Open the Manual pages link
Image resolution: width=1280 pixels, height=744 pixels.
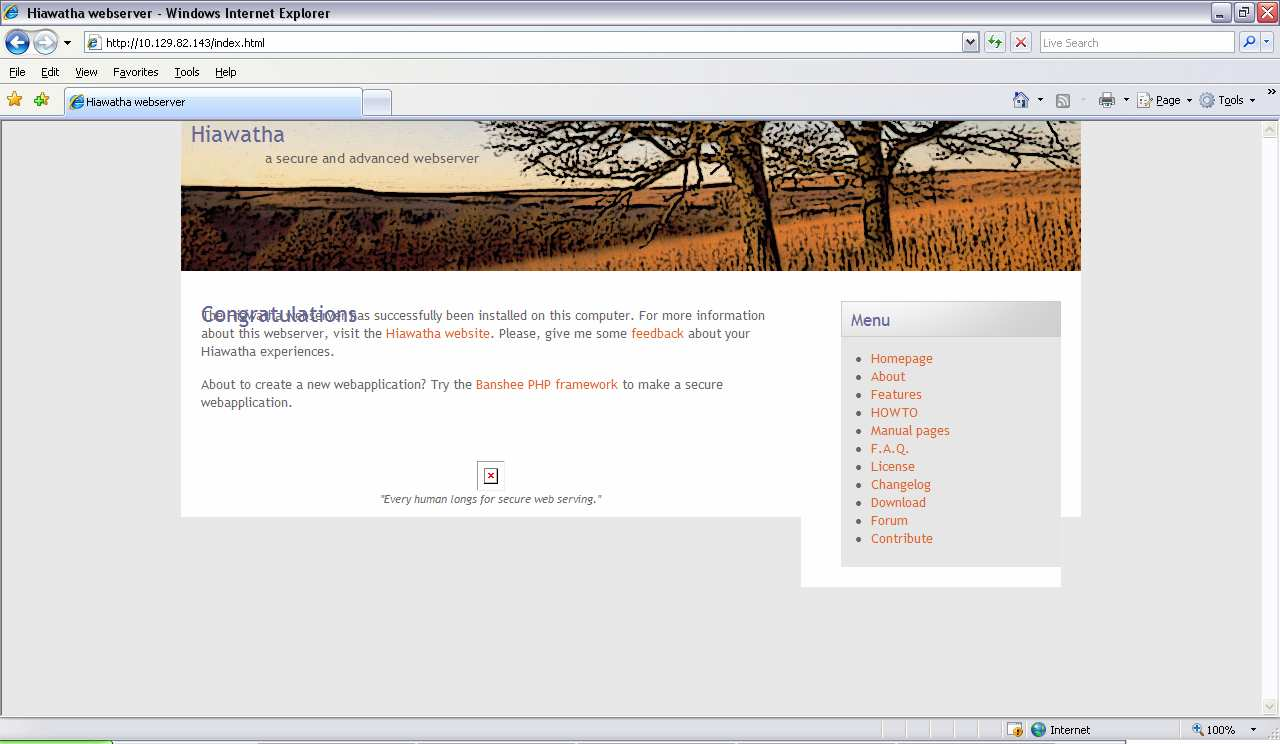coord(910,431)
